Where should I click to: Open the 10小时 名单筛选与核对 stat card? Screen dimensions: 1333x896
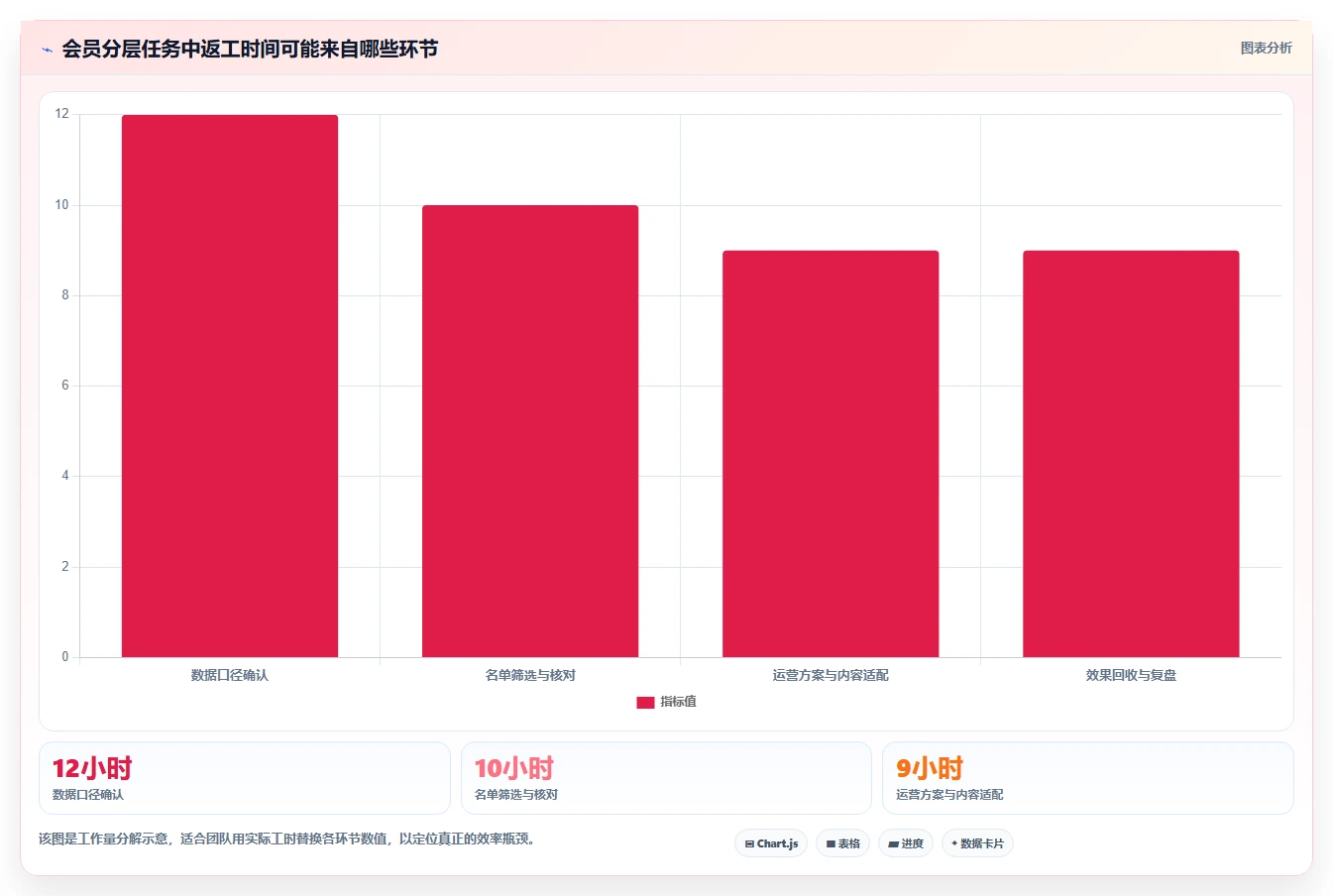coord(666,778)
